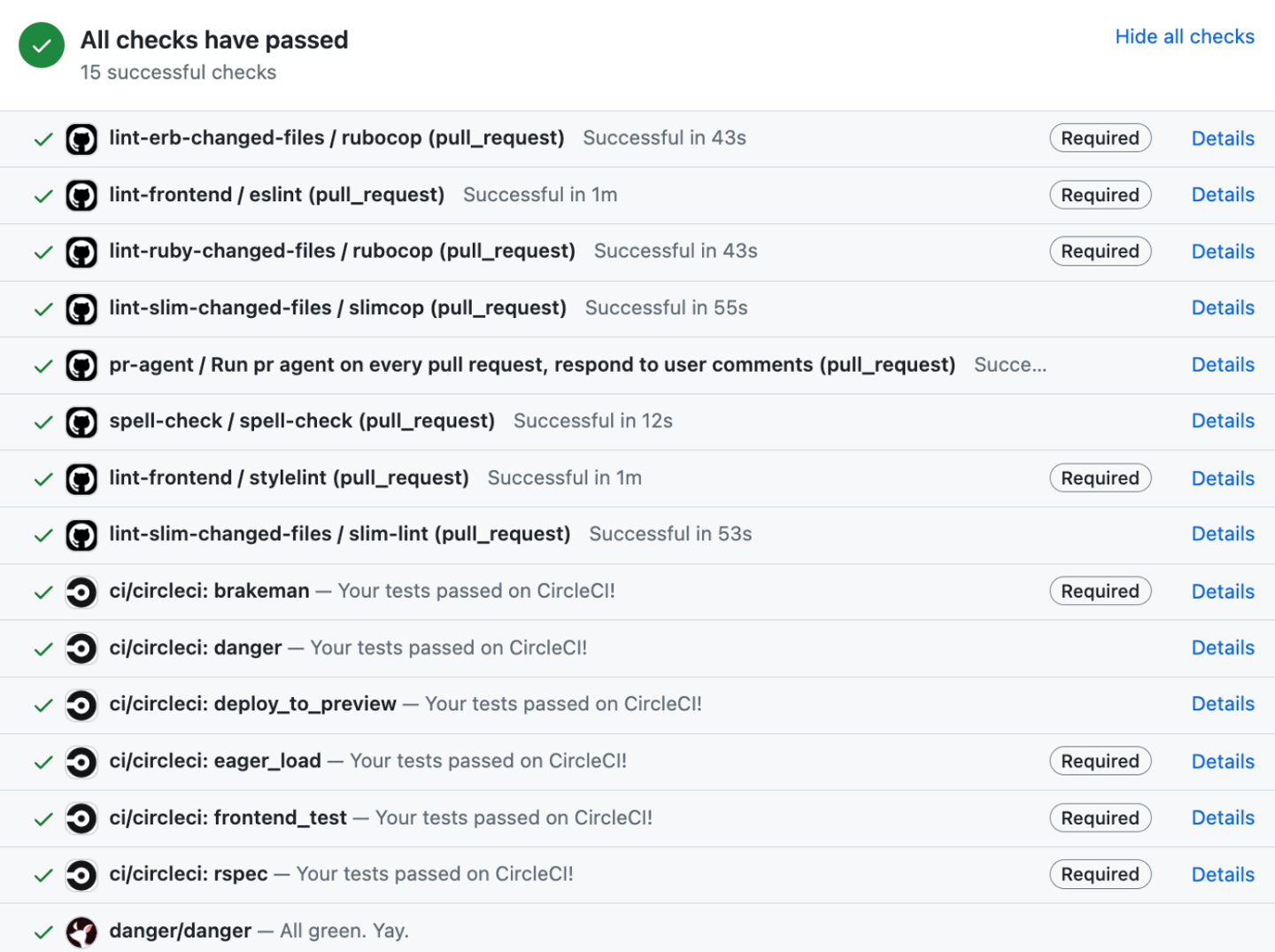
Task: Click the green all-checks-passed status icon
Action: 42,45
